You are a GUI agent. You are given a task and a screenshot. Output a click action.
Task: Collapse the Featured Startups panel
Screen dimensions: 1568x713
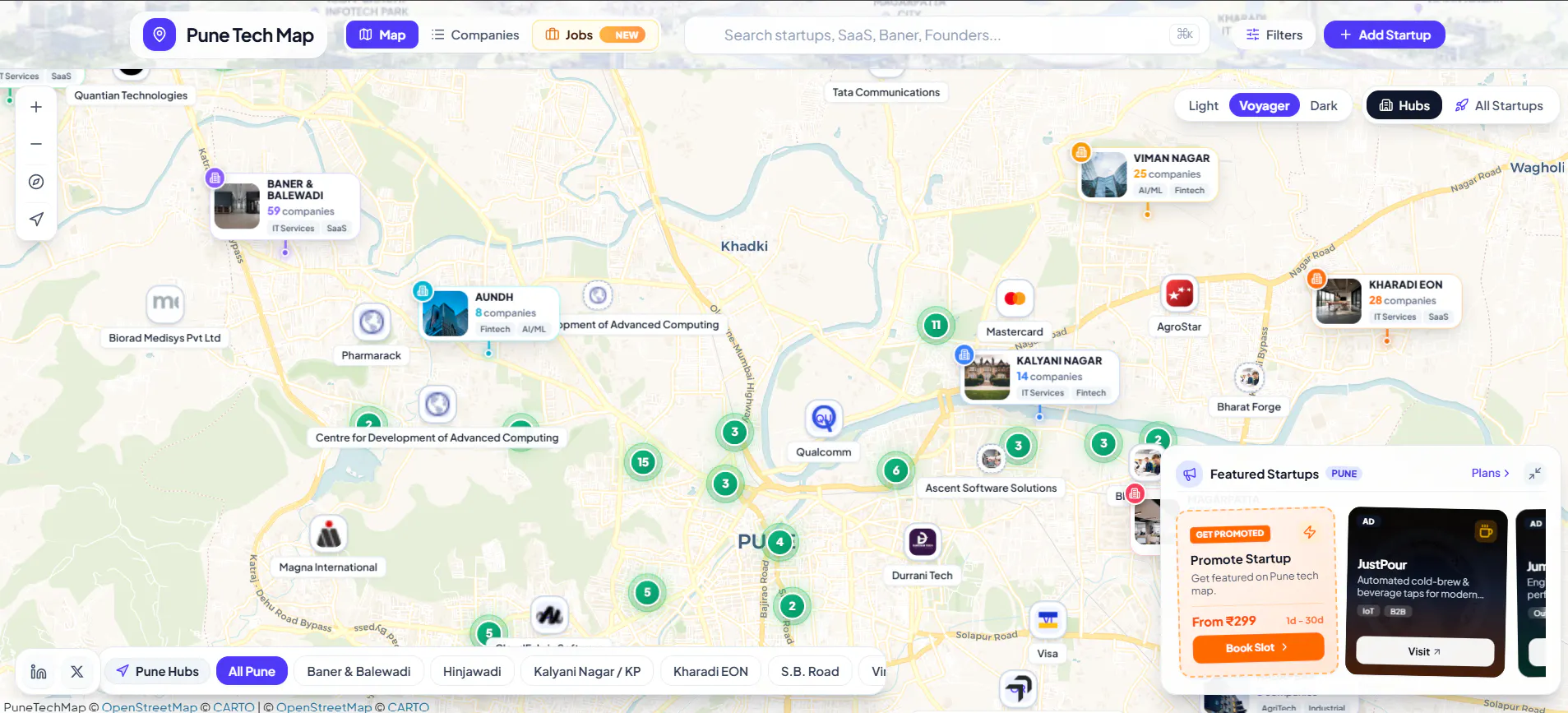[1534, 474]
